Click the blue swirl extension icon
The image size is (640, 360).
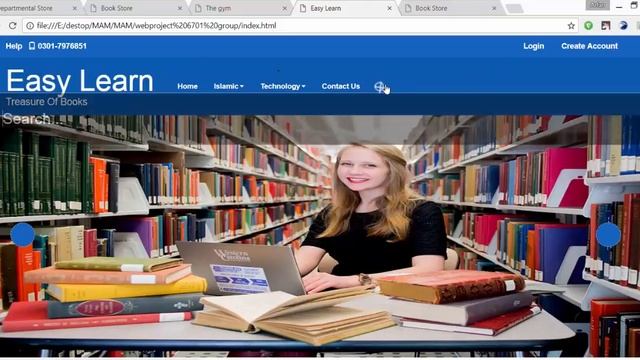pos(623,25)
